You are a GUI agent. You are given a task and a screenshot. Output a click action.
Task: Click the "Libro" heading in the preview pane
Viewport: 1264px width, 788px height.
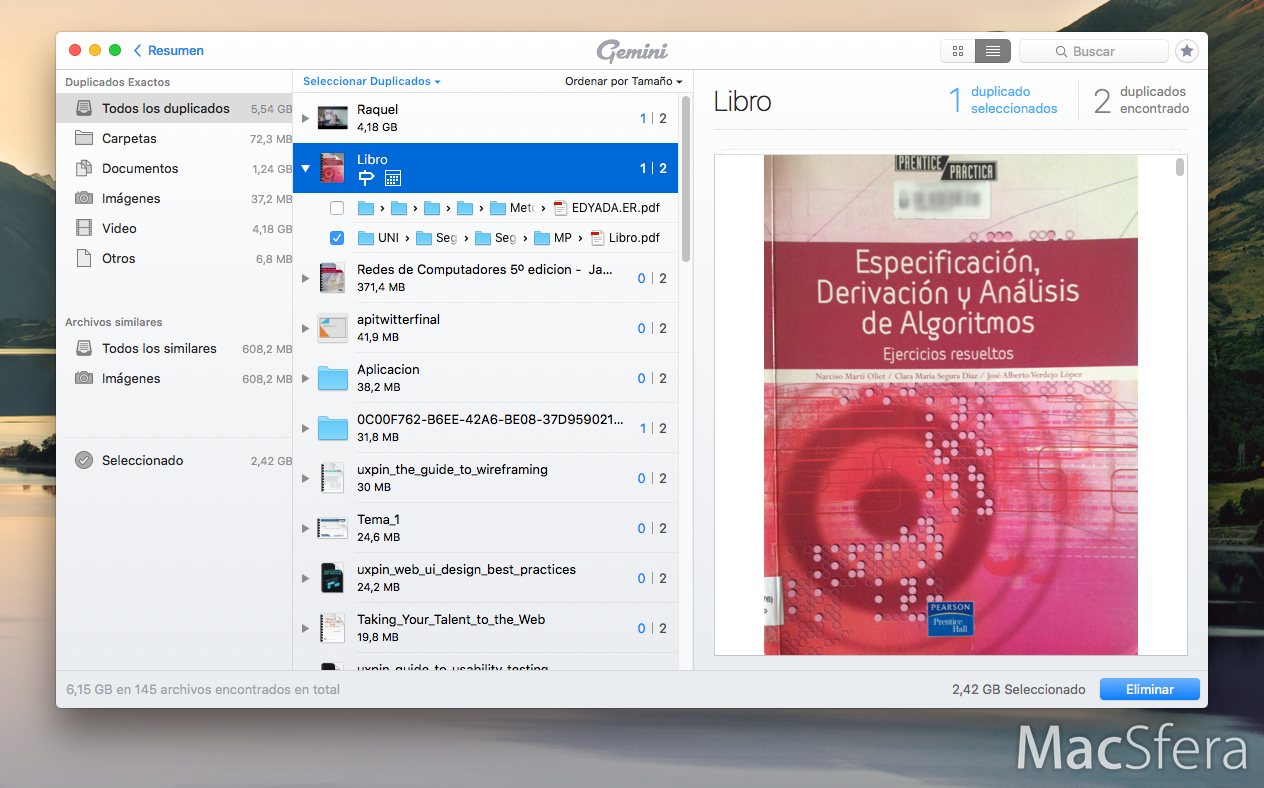coord(742,101)
